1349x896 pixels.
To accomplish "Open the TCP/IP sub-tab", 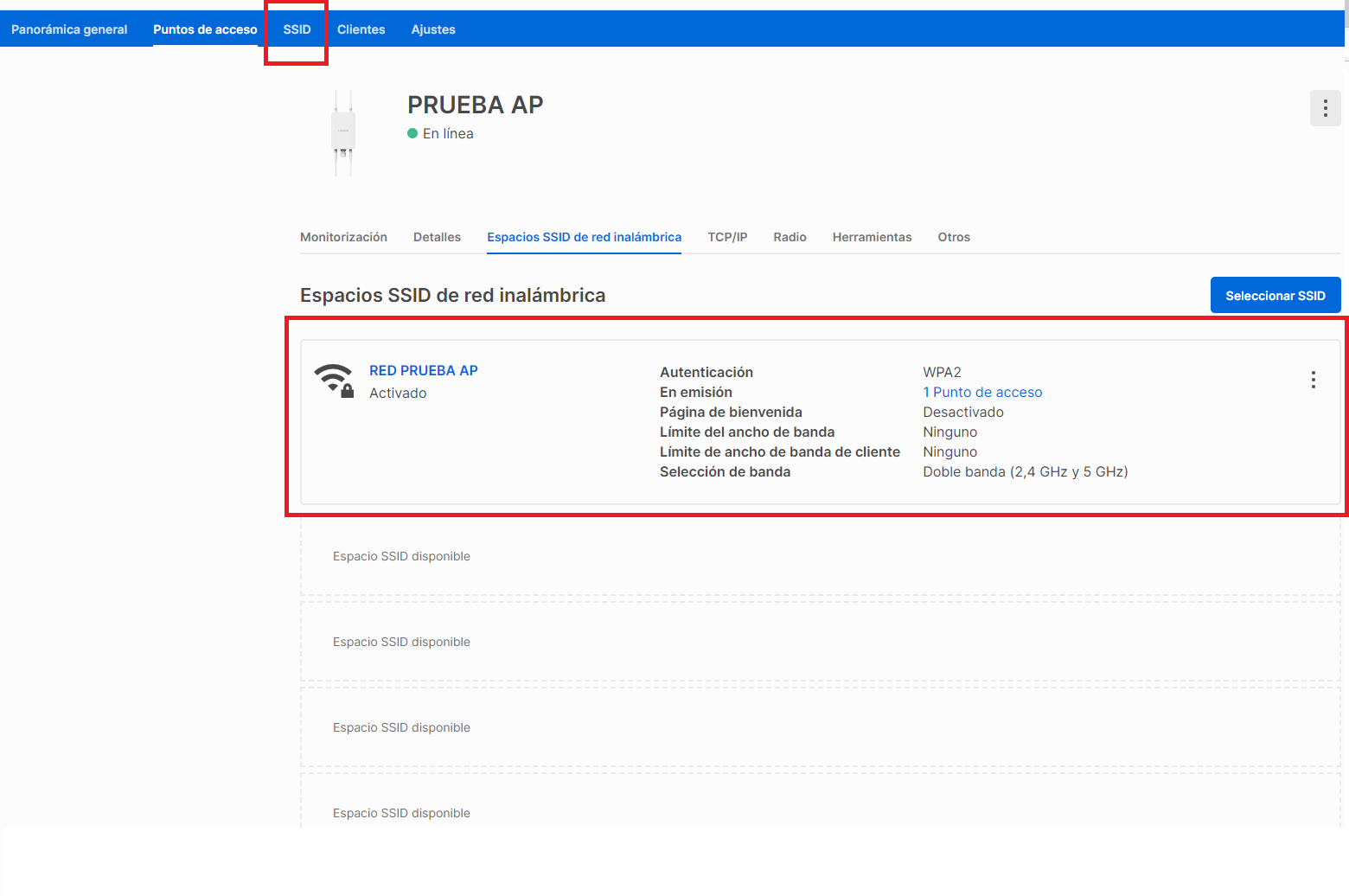I will point(727,237).
